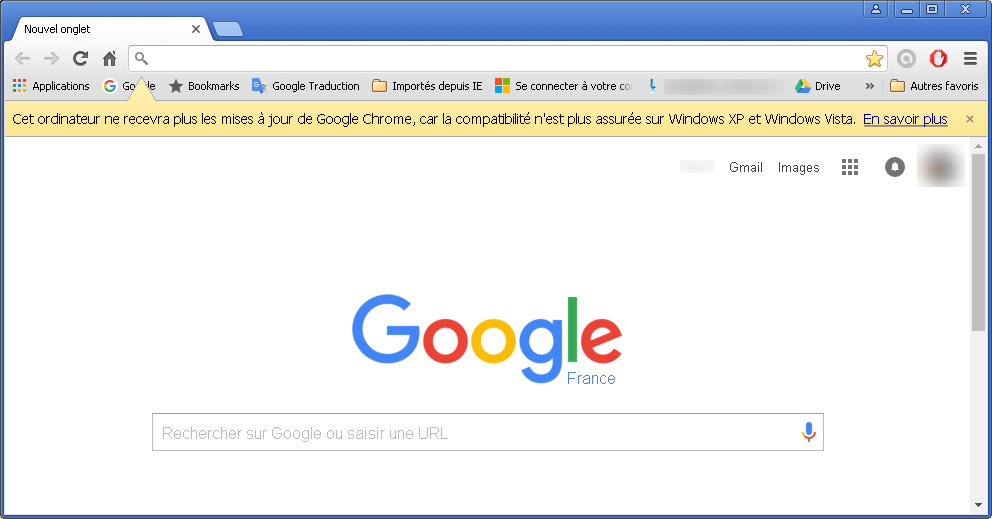Reload the current page
Image resolution: width=992 pixels, height=519 pixels.
[80, 59]
